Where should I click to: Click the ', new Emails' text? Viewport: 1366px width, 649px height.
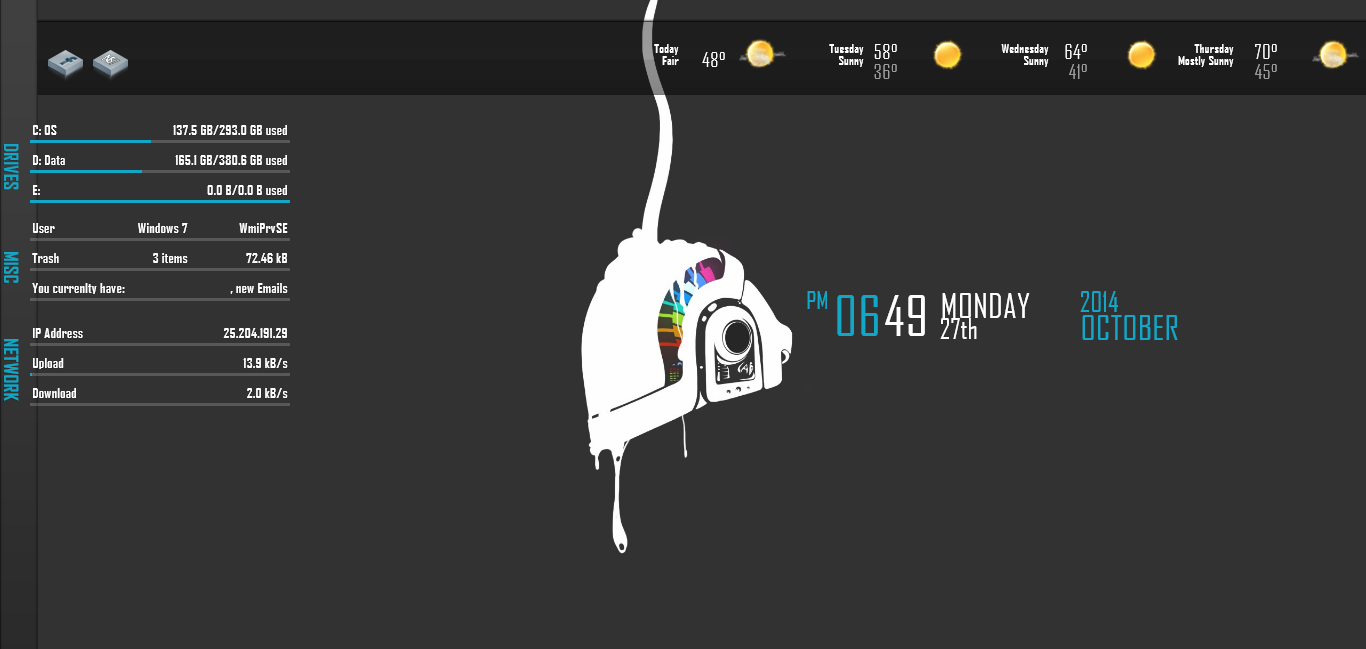point(259,288)
